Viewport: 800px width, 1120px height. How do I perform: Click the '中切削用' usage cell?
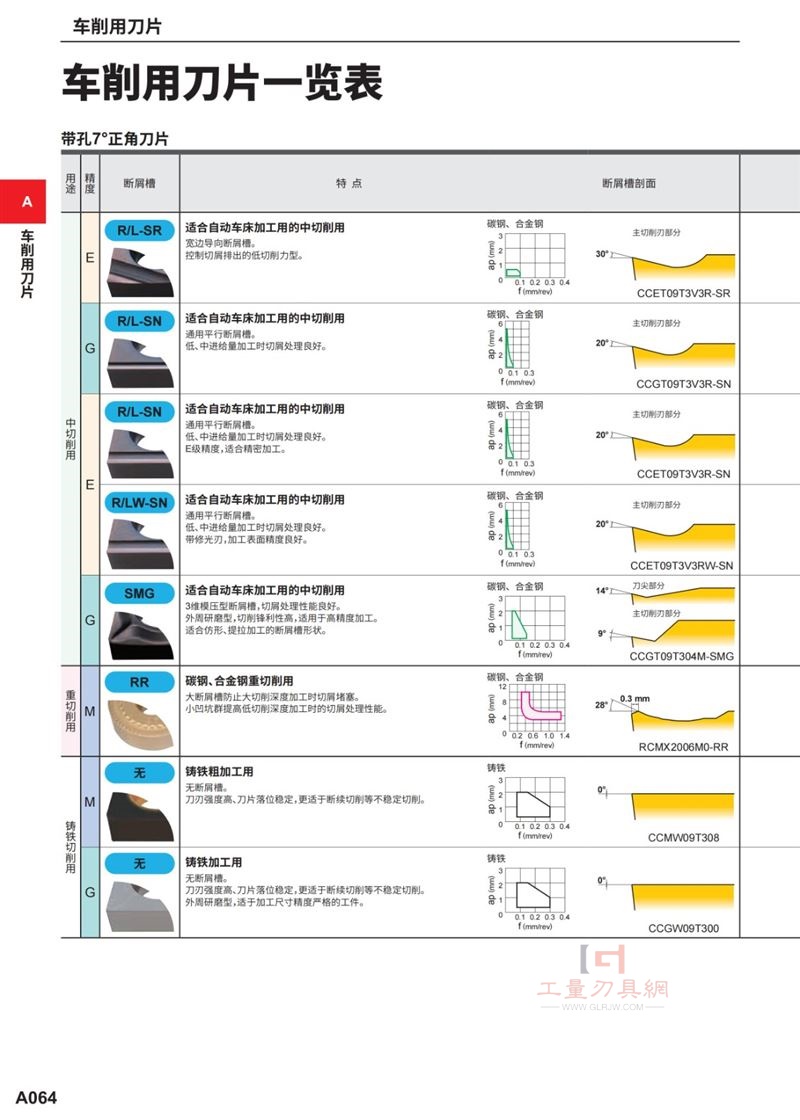point(71,439)
